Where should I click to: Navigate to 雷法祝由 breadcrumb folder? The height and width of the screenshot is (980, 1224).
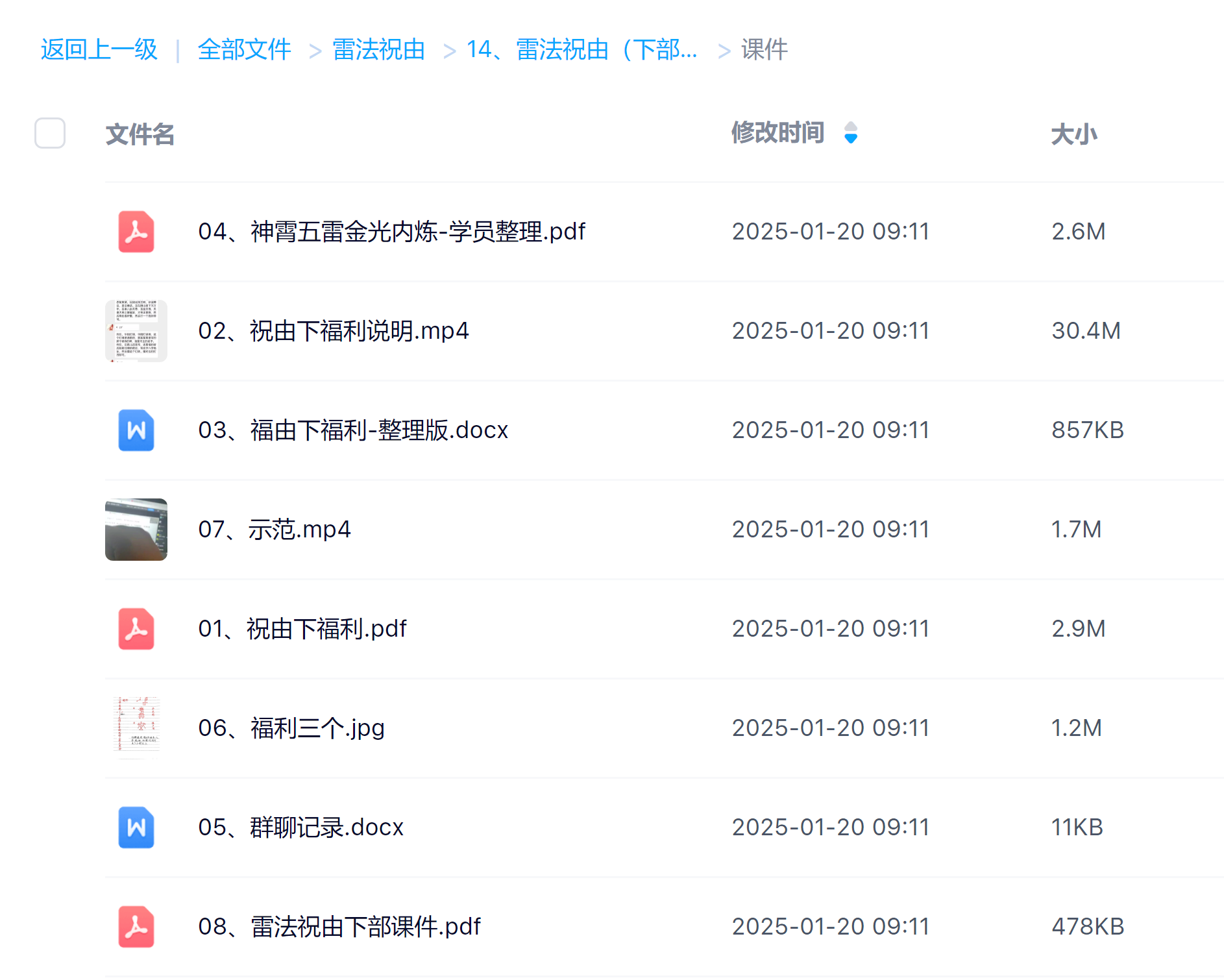click(x=378, y=50)
